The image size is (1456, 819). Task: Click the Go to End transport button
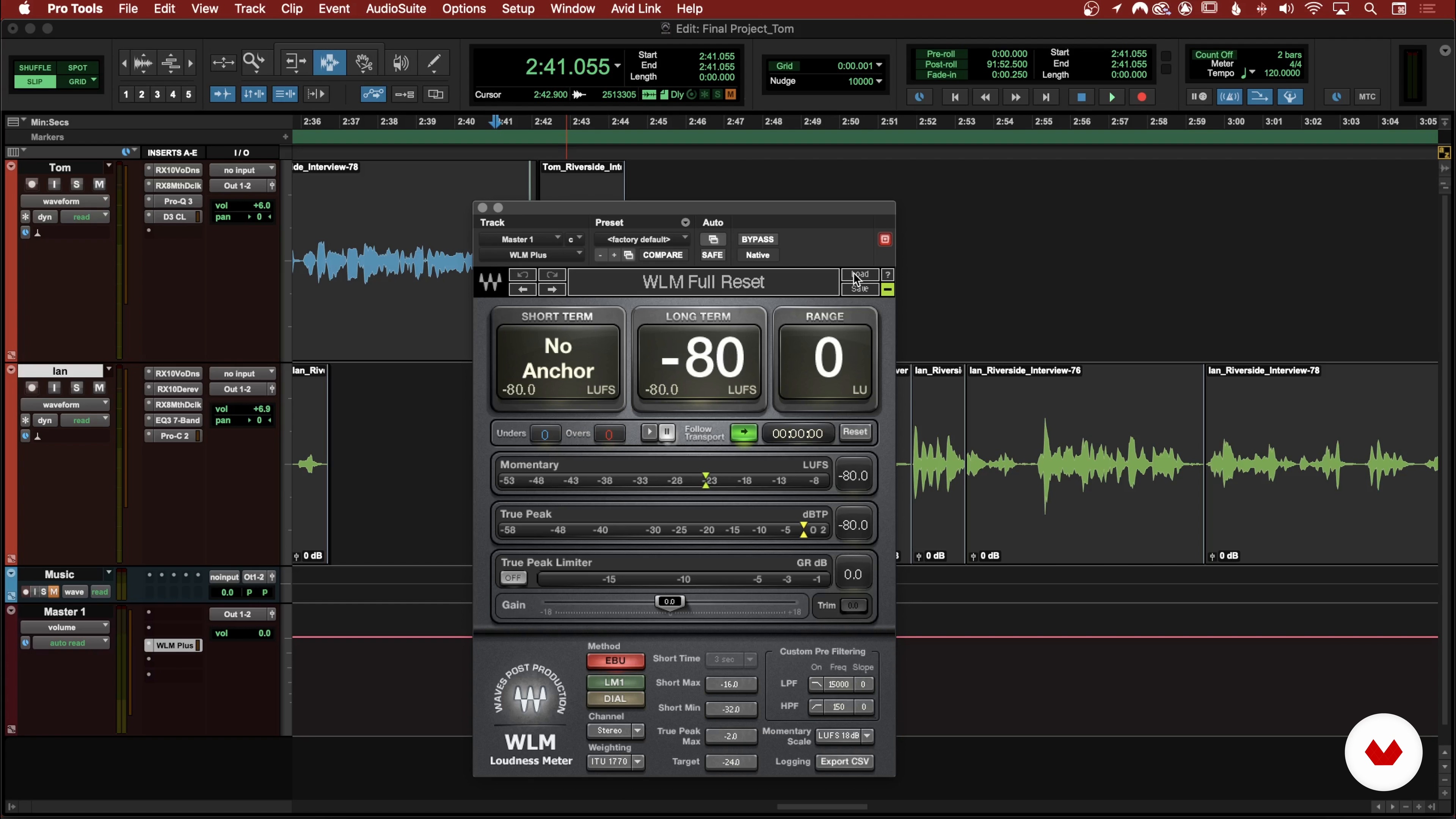(1046, 97)
